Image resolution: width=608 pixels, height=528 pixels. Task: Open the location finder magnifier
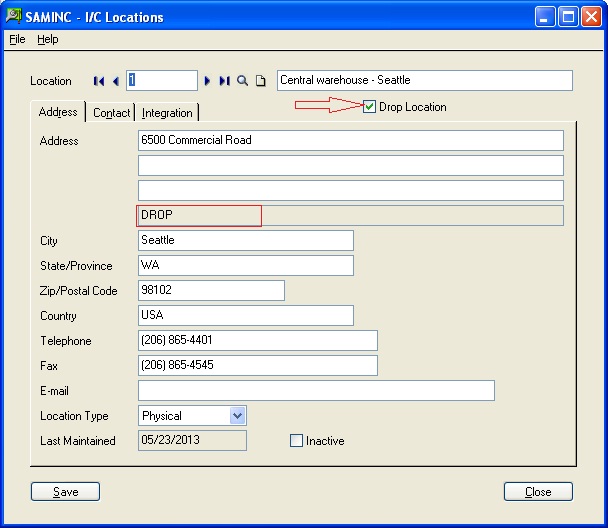coord(242,81)
